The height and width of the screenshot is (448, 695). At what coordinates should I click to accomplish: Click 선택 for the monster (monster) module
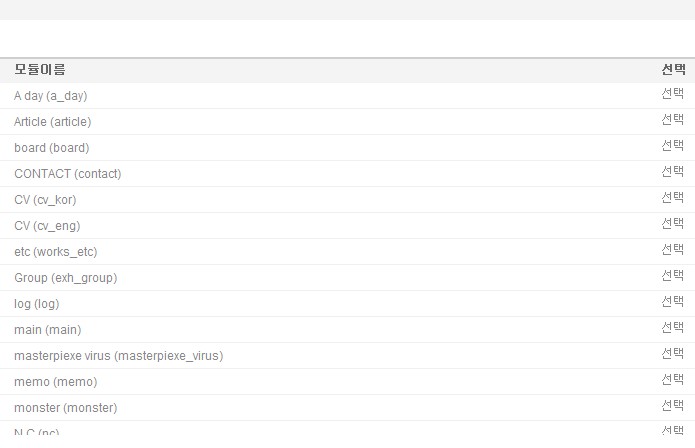click(x=672, y=406)
